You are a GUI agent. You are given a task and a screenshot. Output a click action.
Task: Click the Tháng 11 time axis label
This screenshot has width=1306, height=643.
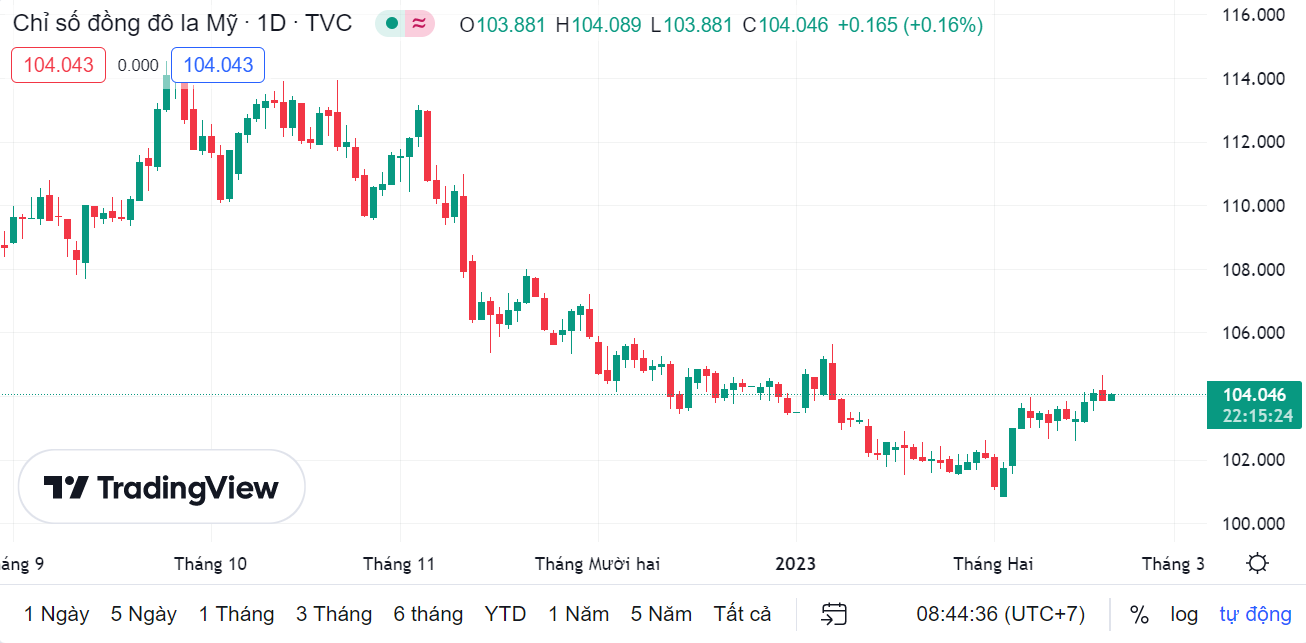coord(399,564)
